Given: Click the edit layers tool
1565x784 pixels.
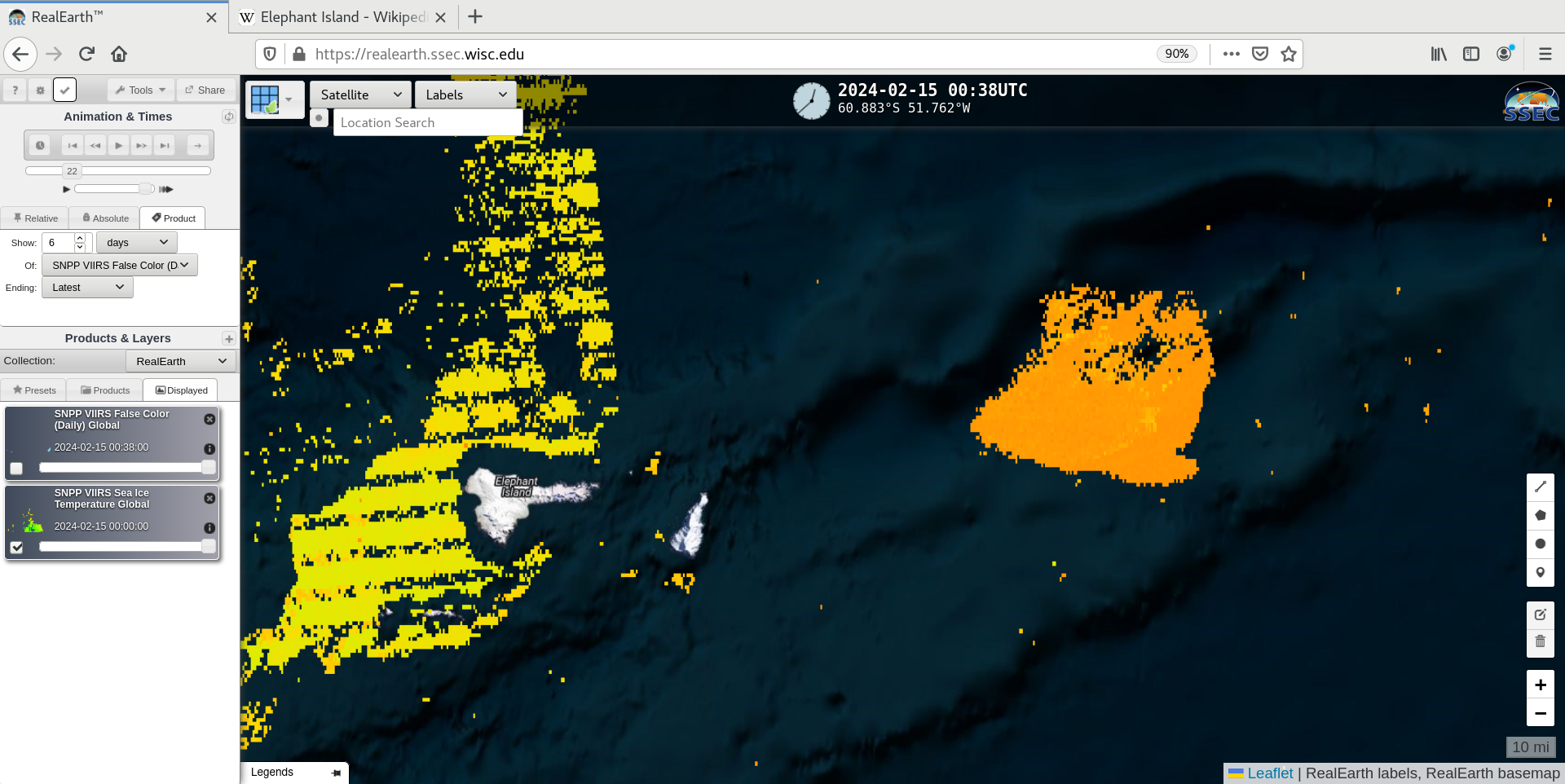Looking at the screenshot, I should (x=1540, y=615).
